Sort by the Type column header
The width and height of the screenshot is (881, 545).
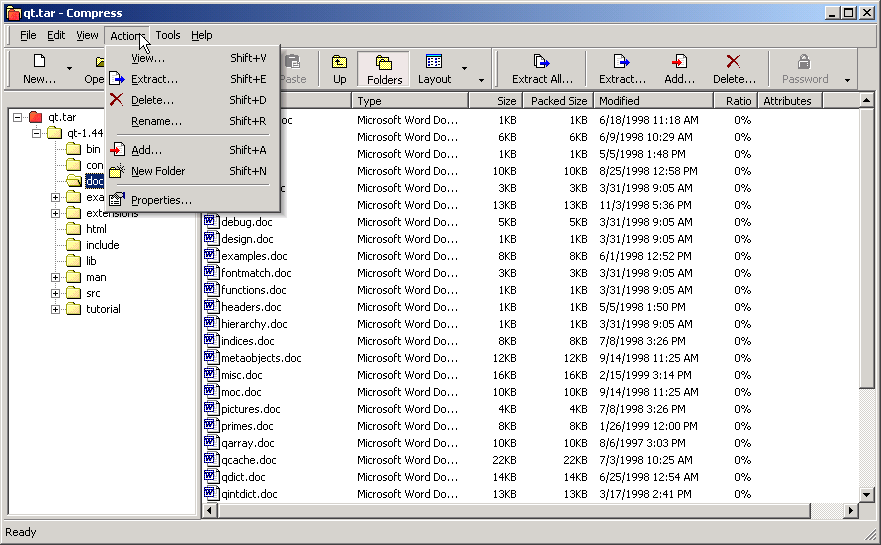tap(410, 101)
